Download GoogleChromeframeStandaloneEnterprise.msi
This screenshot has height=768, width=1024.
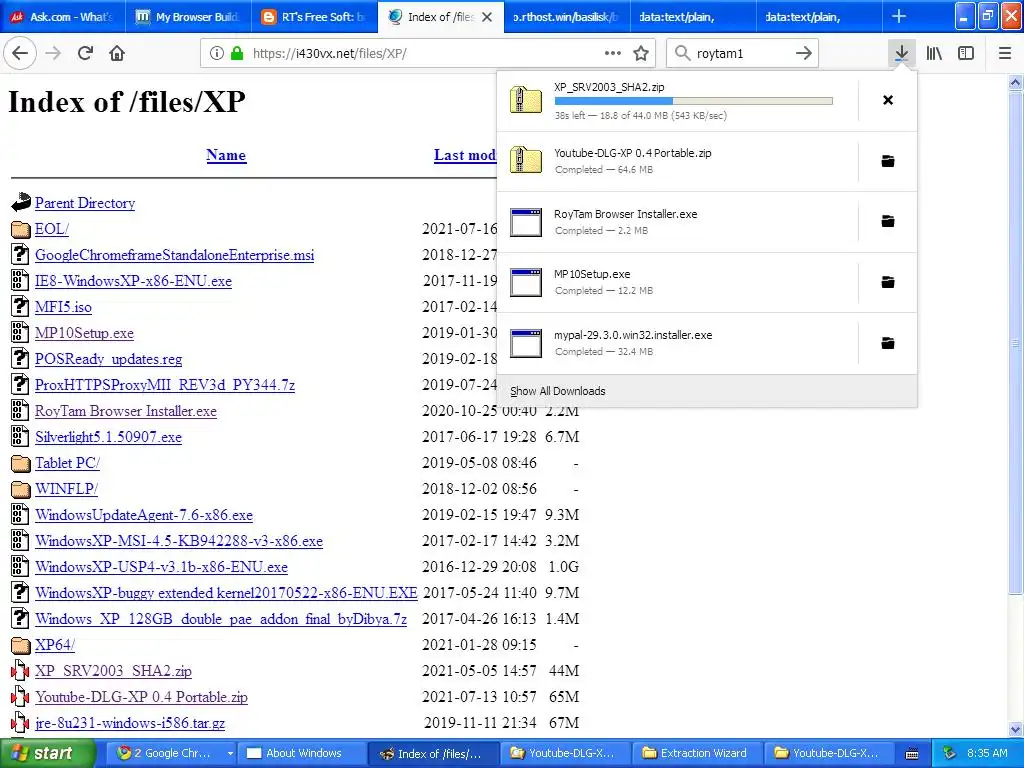174,255
